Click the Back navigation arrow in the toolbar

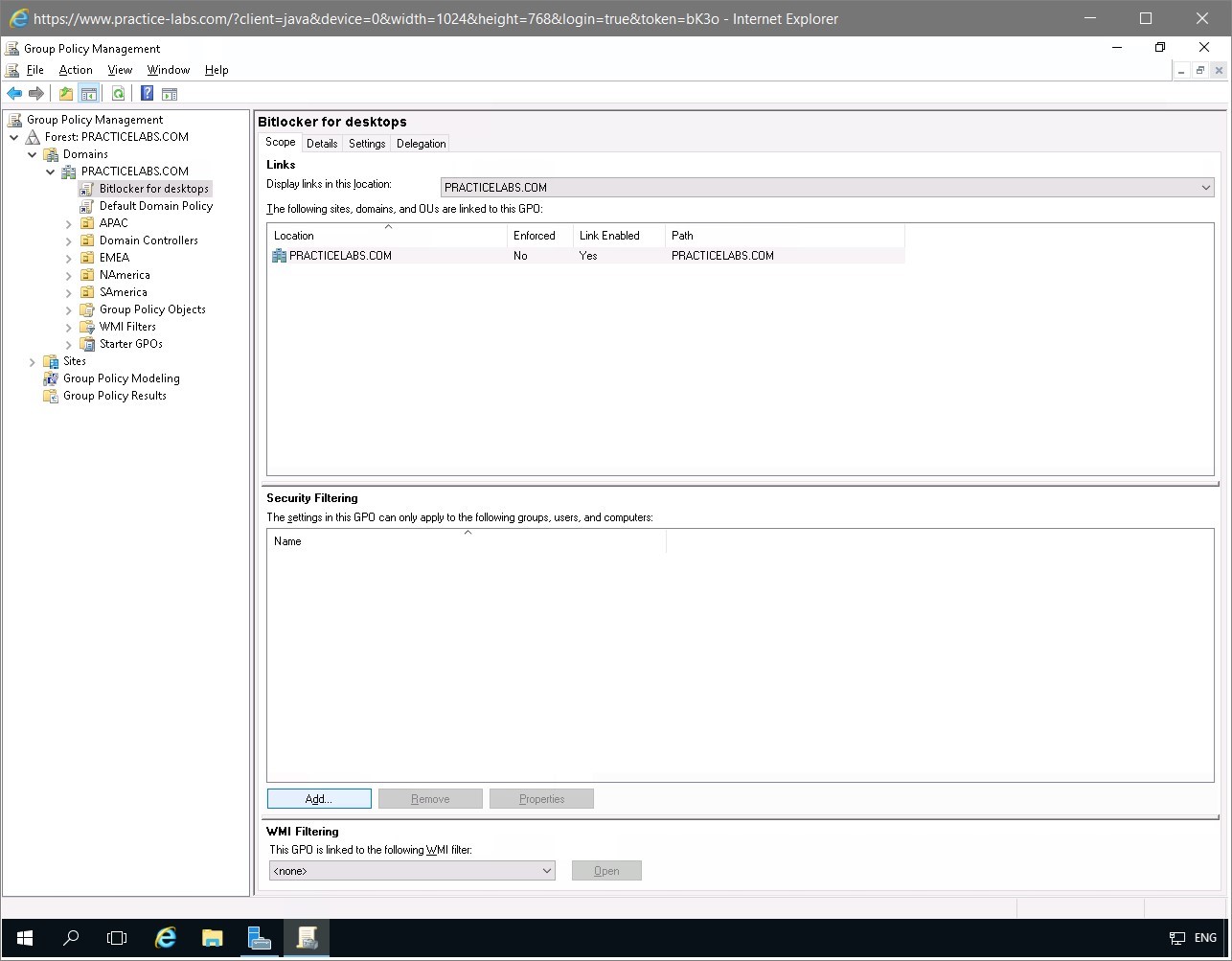click(13, 93)
